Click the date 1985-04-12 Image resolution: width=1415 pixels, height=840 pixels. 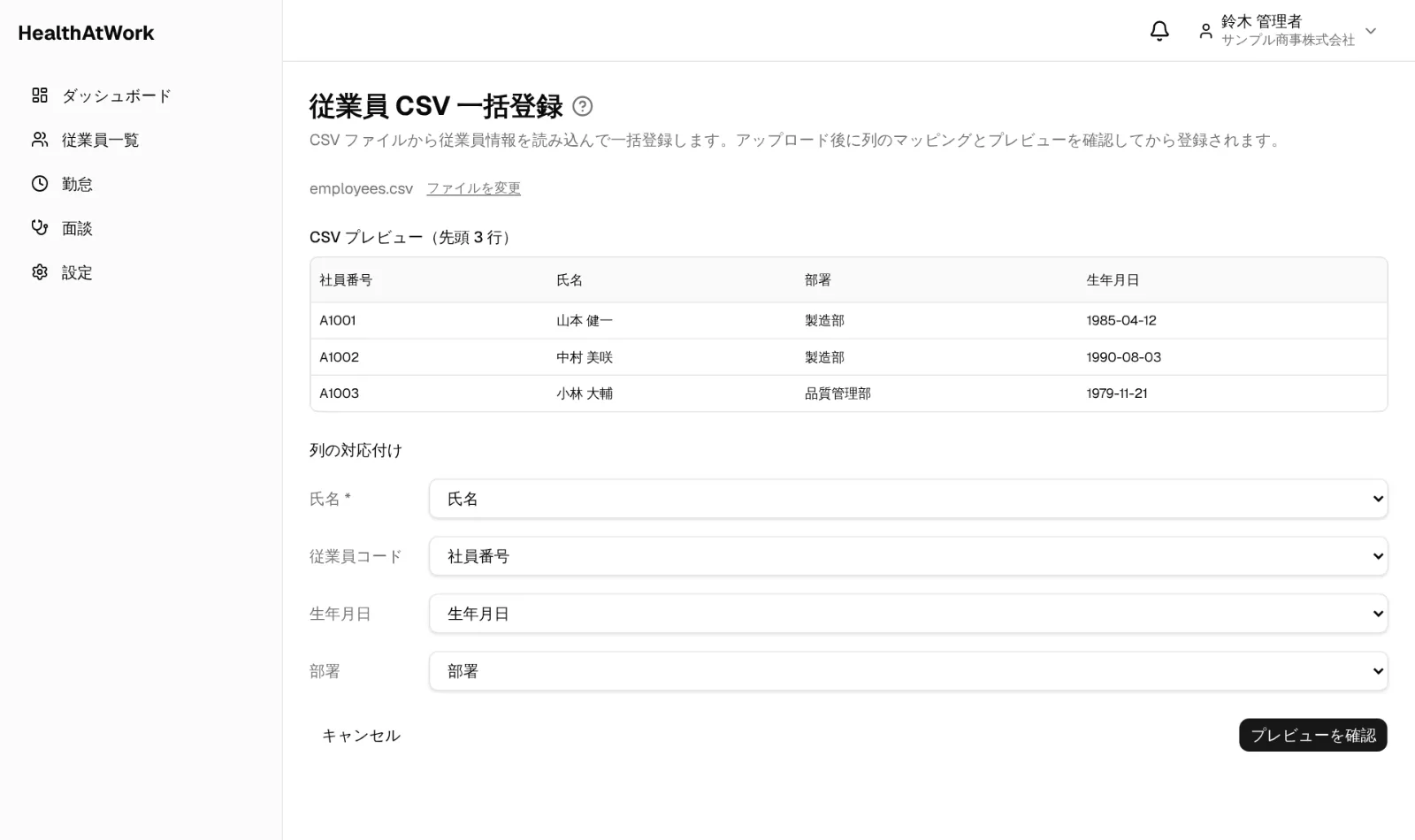tap(1121, 320)
